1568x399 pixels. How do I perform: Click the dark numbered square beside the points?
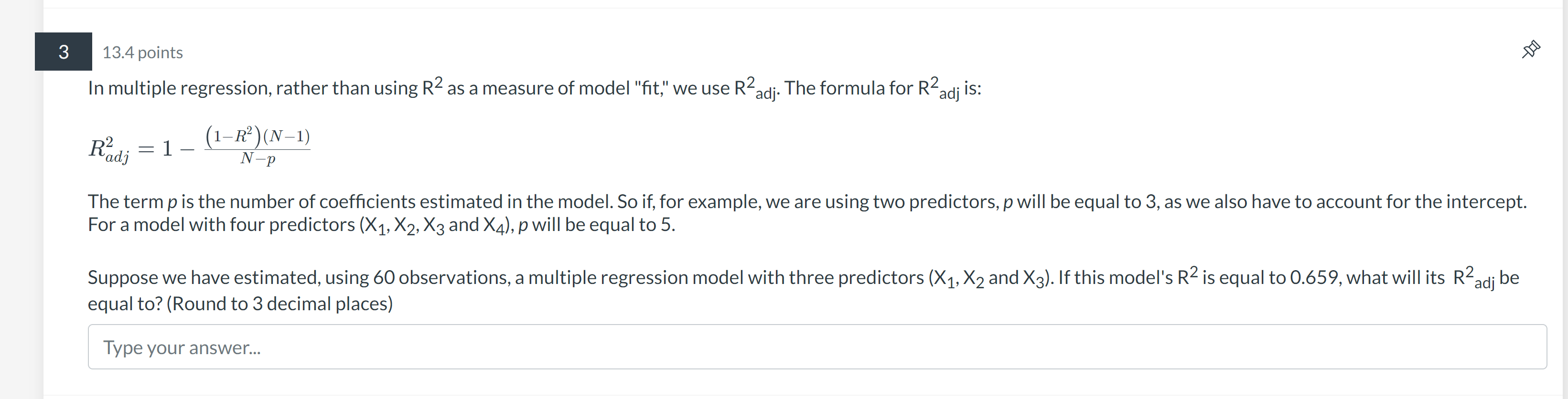click(64, 53)
